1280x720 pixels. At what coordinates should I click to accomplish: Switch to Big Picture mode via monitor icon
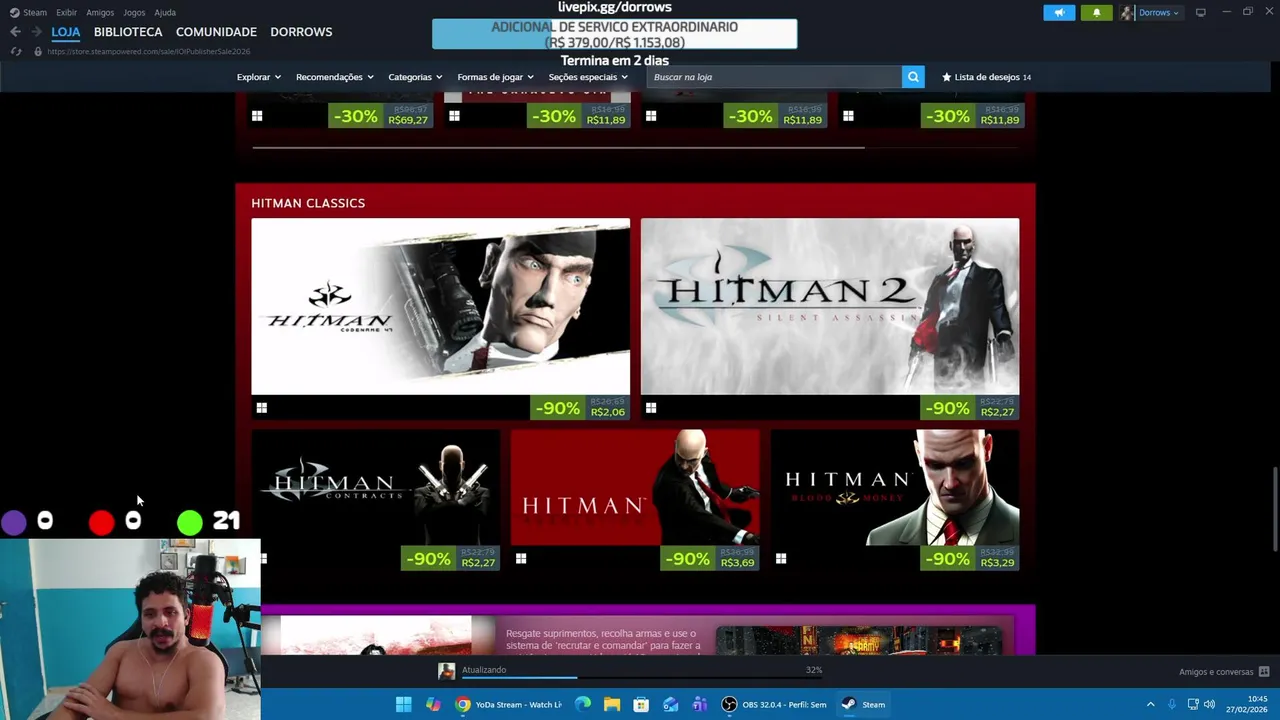[1201, 13]
